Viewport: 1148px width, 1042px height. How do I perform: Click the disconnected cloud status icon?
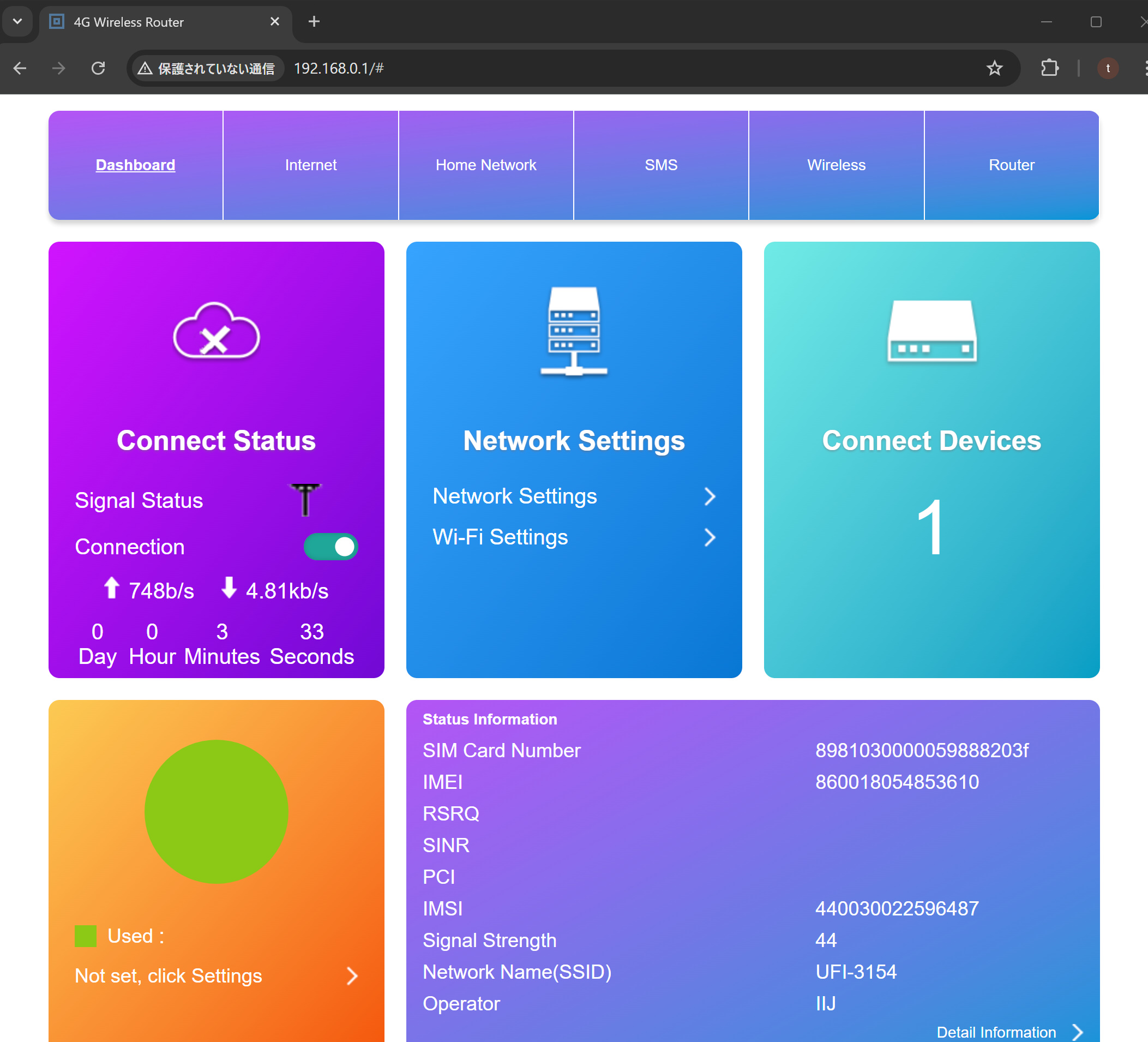click(x=217, y=331)
